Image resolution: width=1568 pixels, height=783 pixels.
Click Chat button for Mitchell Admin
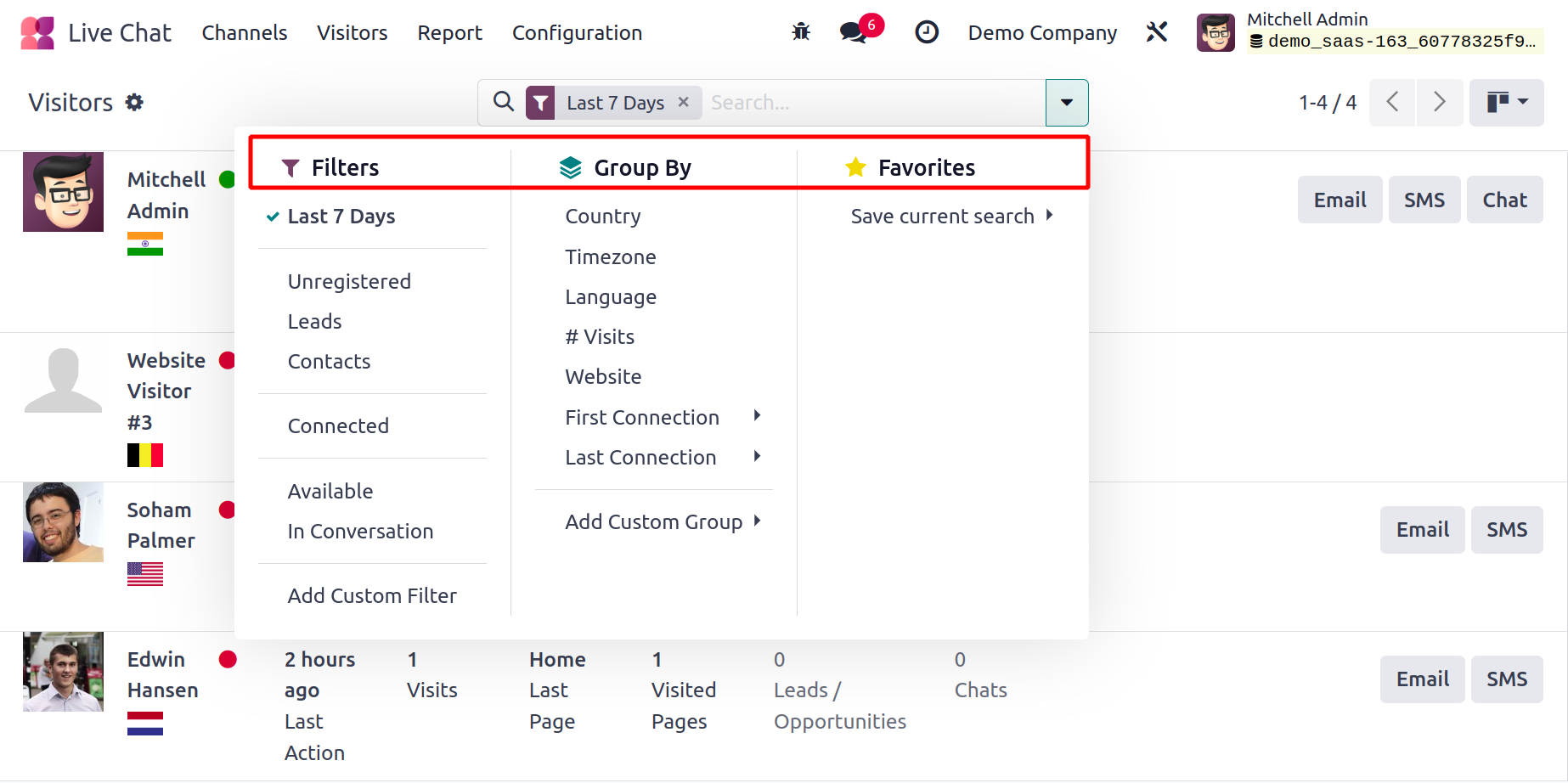pyautogui.click(x=1504, y=200)
